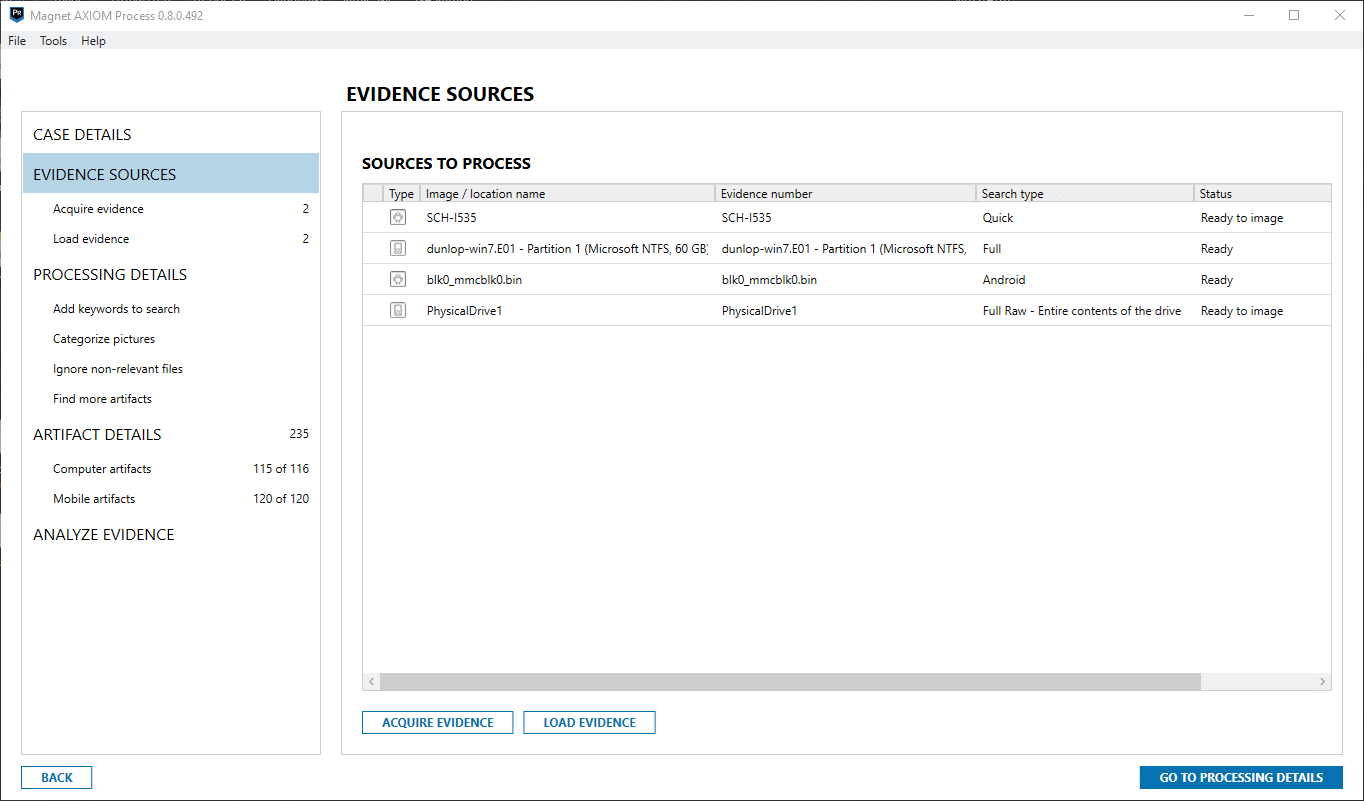Click dunlop-win7.E01 evidence number cell

coord(846,248)
